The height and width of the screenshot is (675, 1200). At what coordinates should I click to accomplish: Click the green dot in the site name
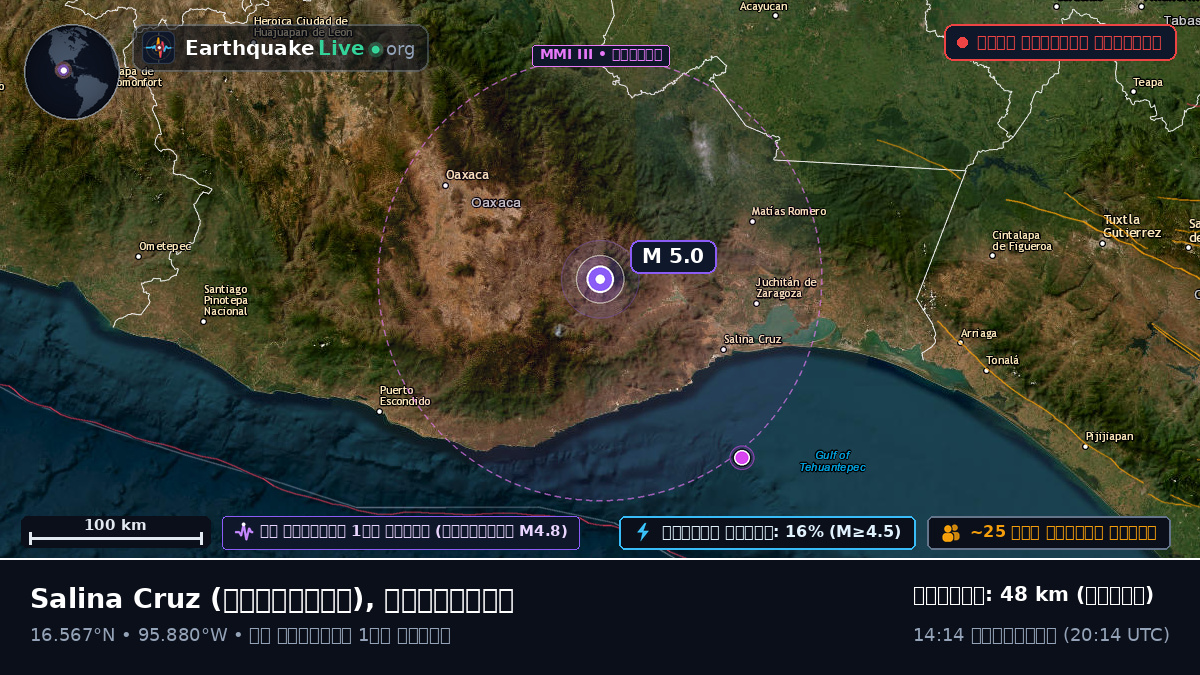(376, 49)
